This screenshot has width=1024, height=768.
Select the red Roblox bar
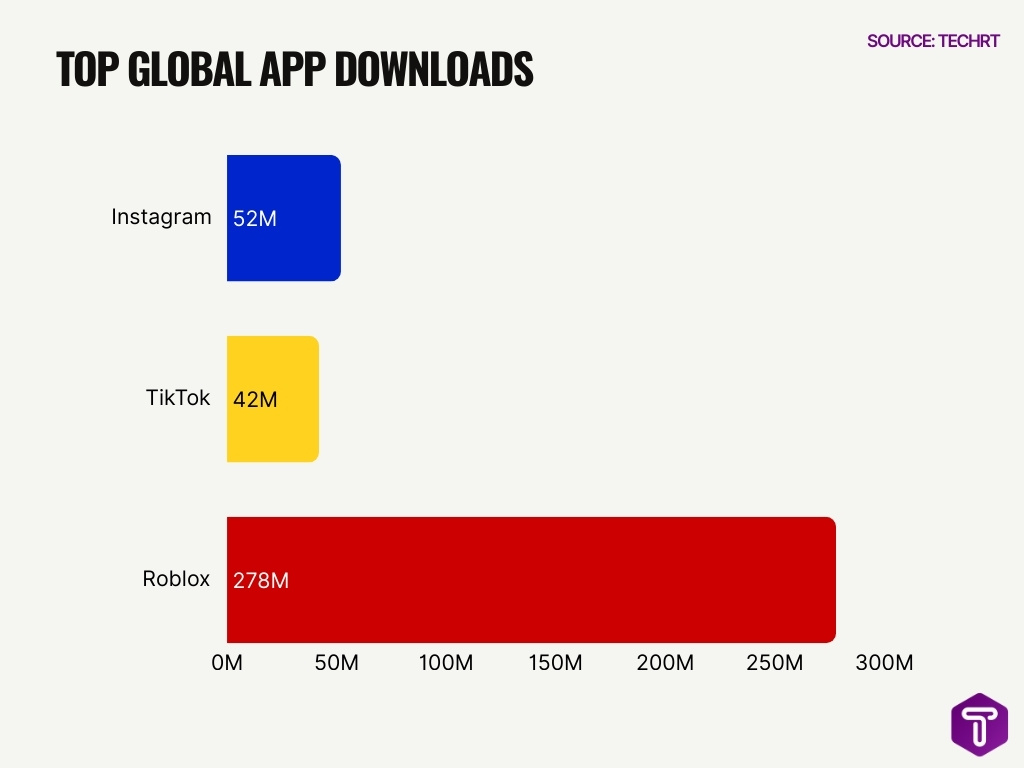point(530,579)
